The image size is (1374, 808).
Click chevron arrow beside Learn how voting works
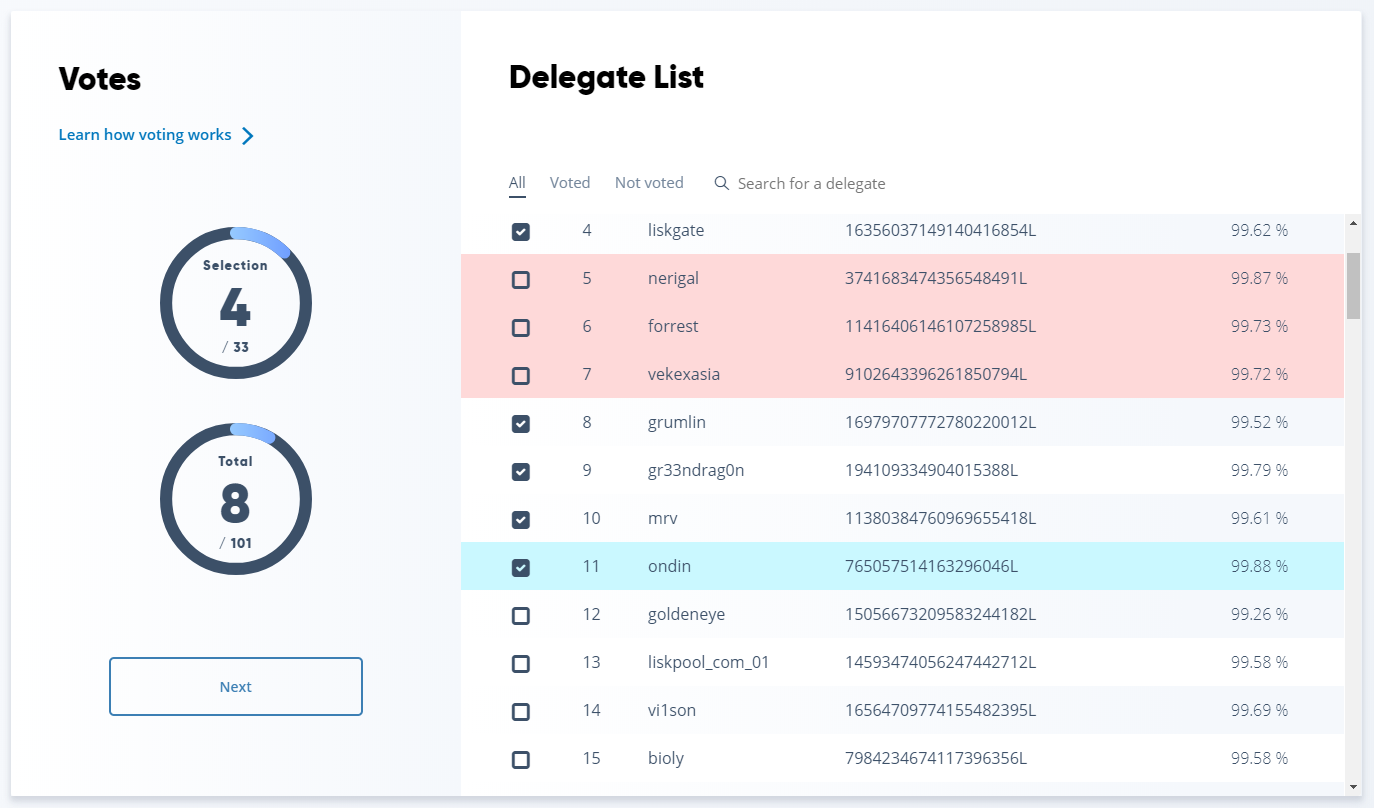[x=248, y=136]
